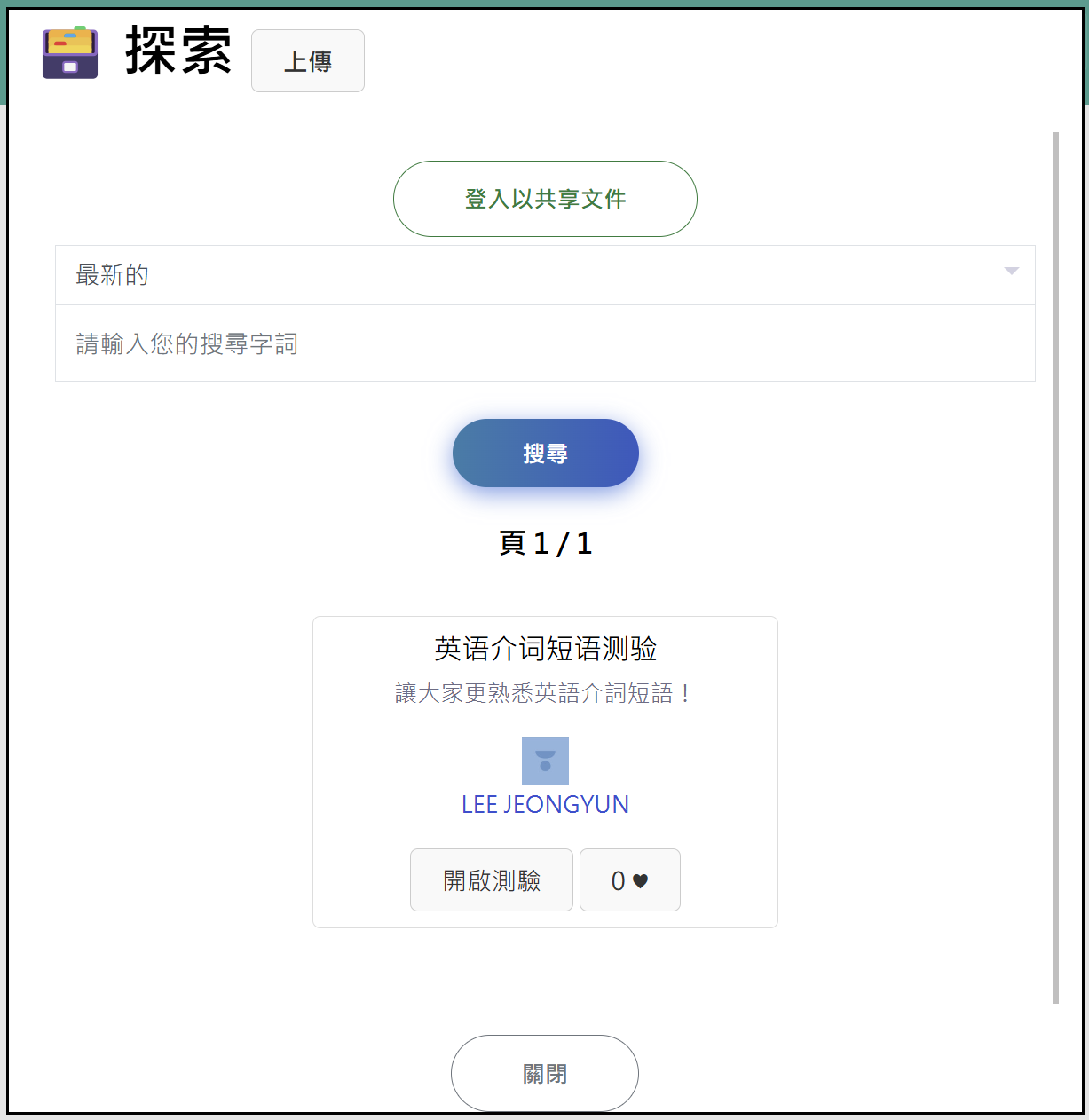Click the 登入以共享文件 login button

(x=545, y=199)
